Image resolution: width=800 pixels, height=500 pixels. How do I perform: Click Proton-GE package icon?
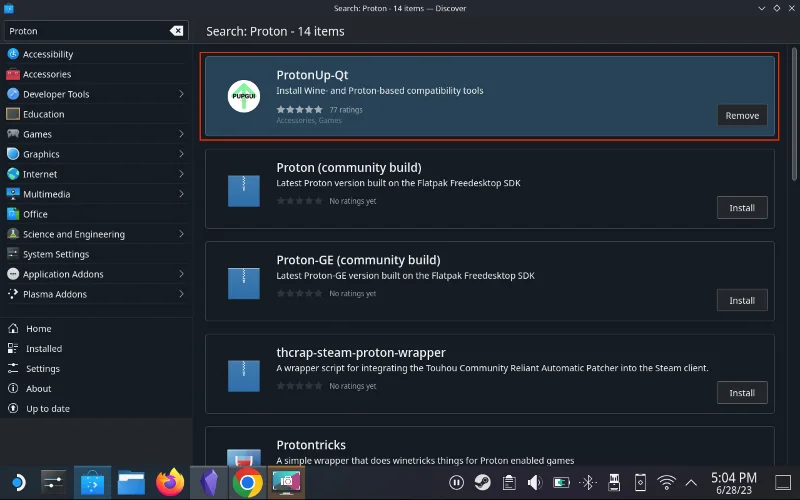[x=244, y=283]
